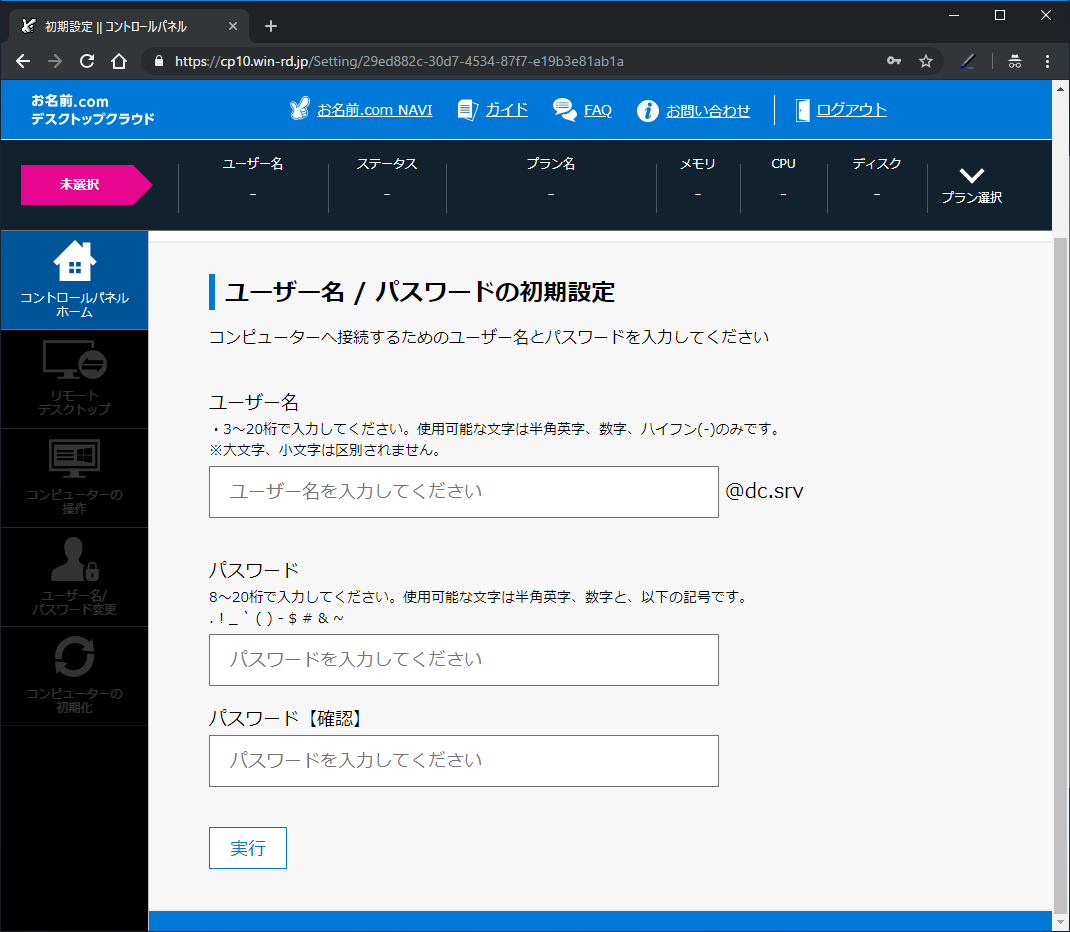1070x932 pixels.
Task: Open コントロールパネル ホーム in sidebar
Action: [x=74, y=280]
